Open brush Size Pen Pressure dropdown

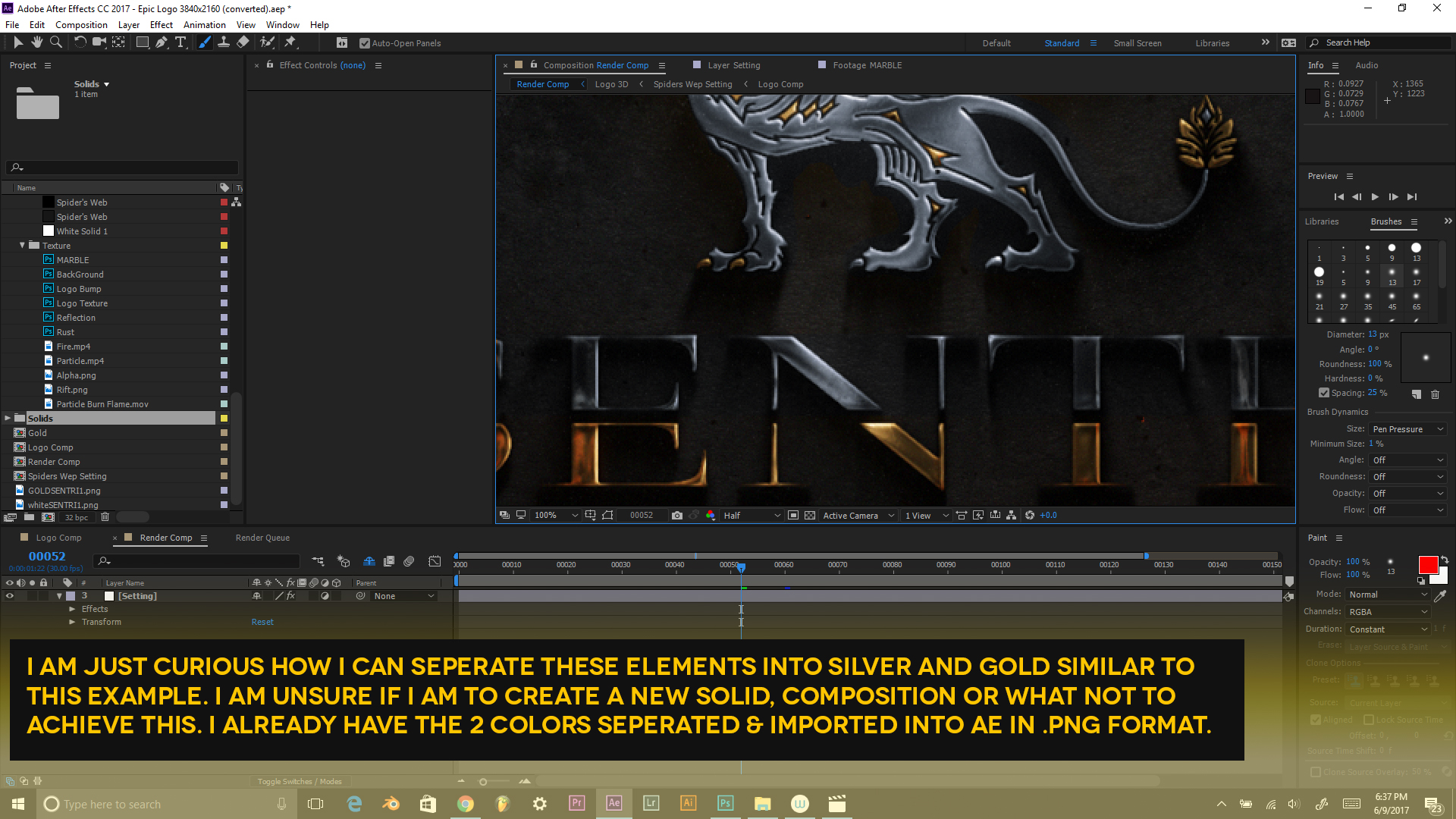(x=1408, y=429)
